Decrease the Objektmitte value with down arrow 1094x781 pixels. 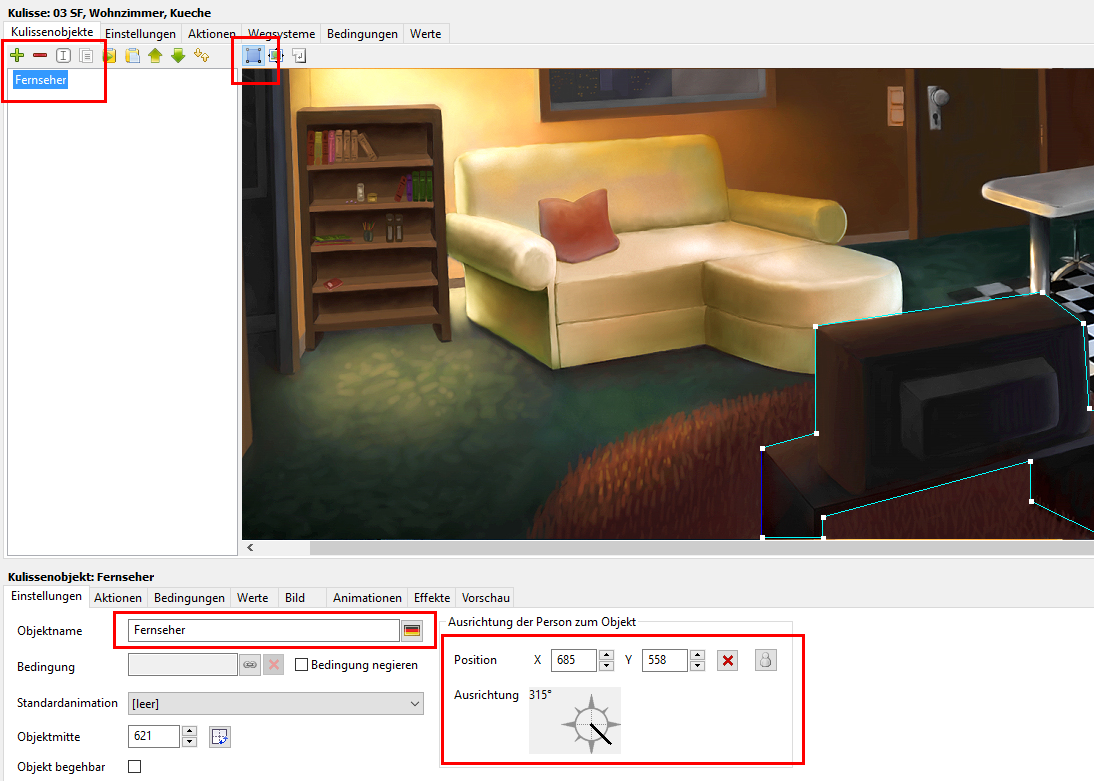point(189,741)
